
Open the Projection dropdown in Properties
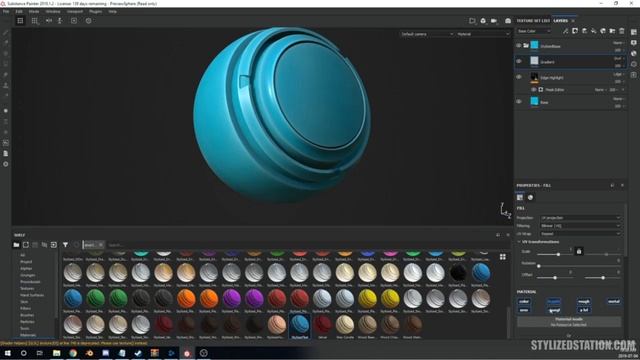coord(580,218)
